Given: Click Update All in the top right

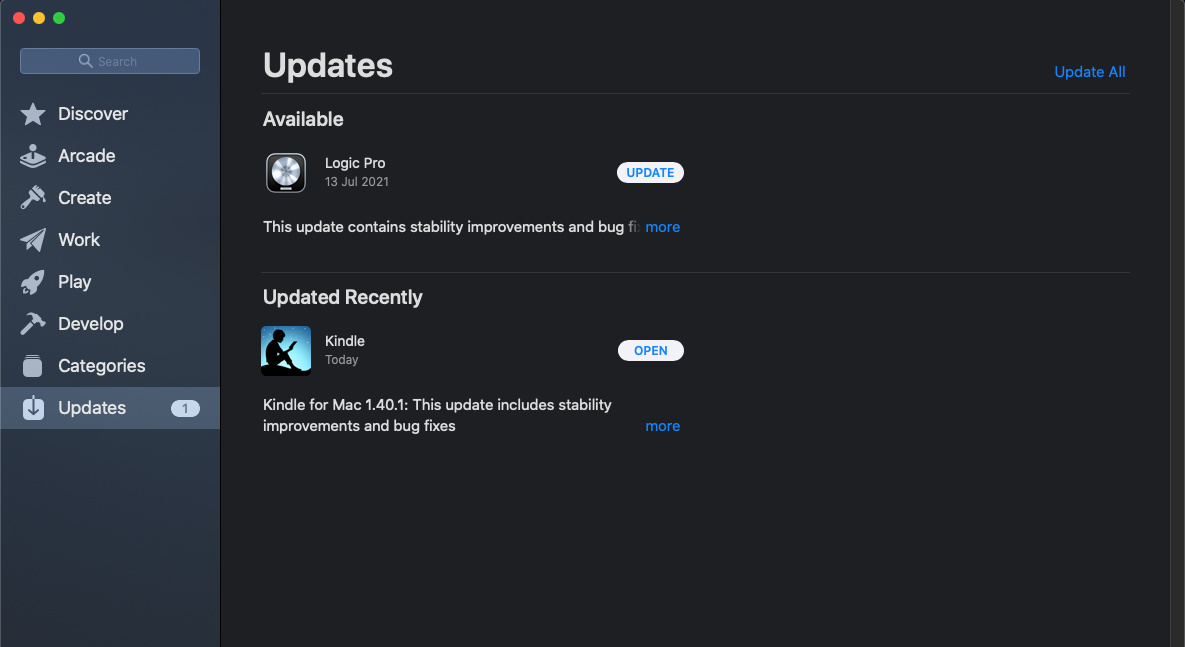Looking at the screenshot, I should [x=1089, y=71].
